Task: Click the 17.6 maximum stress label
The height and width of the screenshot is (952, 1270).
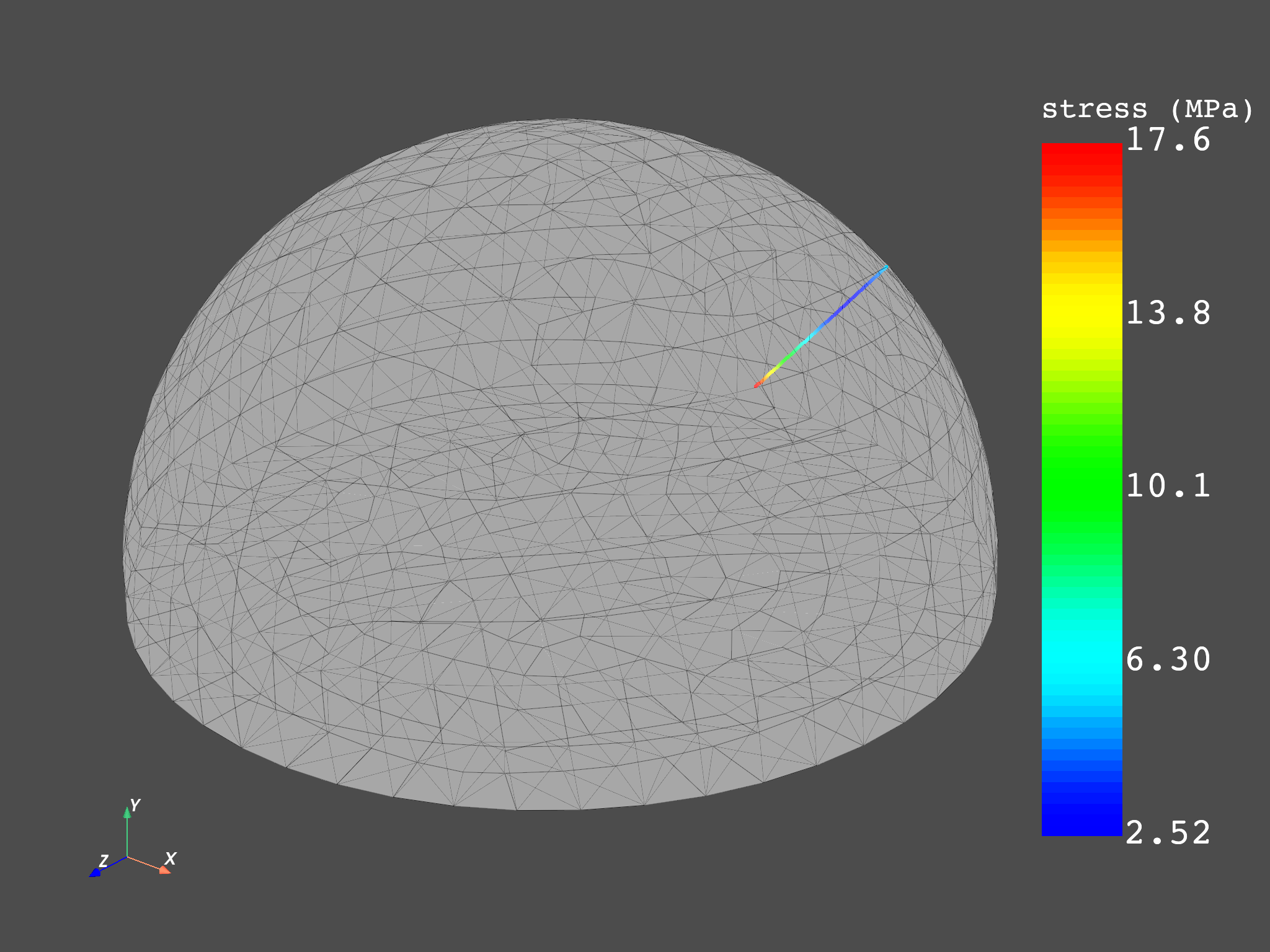Action: (x=1168, y=139)
